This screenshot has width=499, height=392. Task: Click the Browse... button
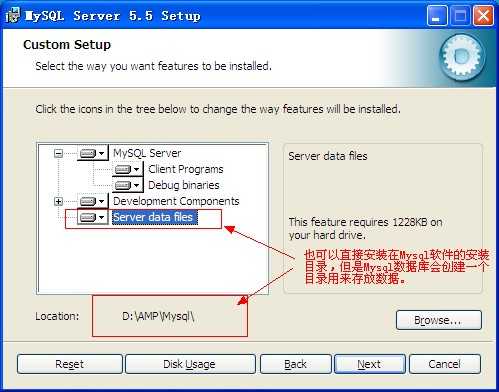[x=439, y=320]
